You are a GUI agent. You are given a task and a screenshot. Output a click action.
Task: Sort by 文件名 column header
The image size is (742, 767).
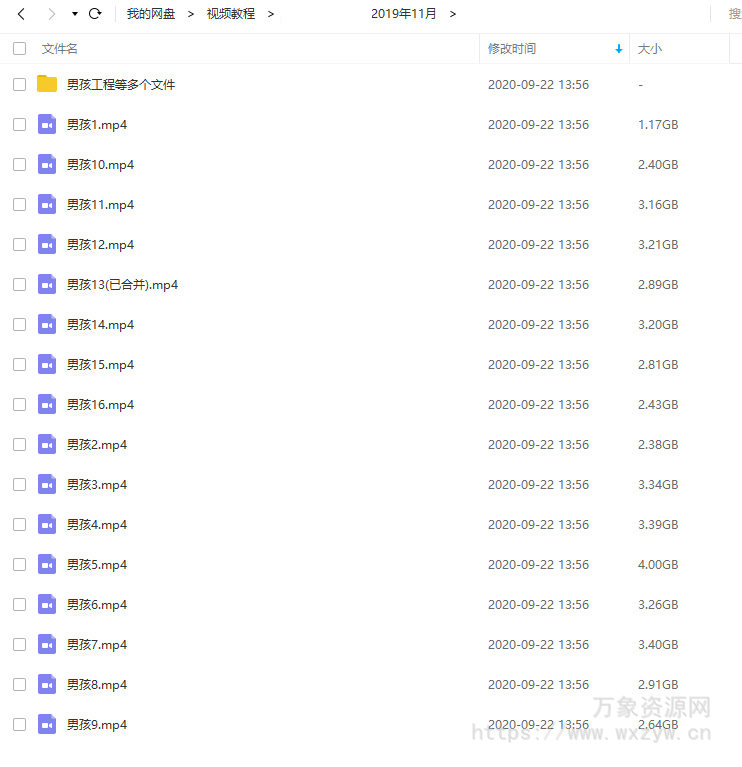pyautogui.click(x=60, y=48)
